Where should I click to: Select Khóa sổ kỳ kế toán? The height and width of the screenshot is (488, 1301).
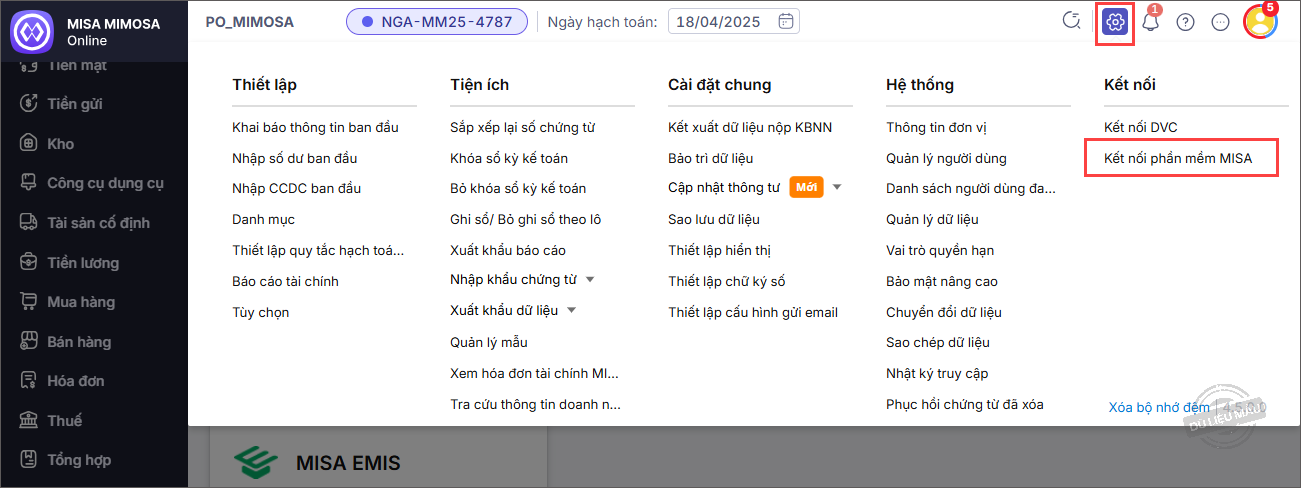(x=509, y=158)
